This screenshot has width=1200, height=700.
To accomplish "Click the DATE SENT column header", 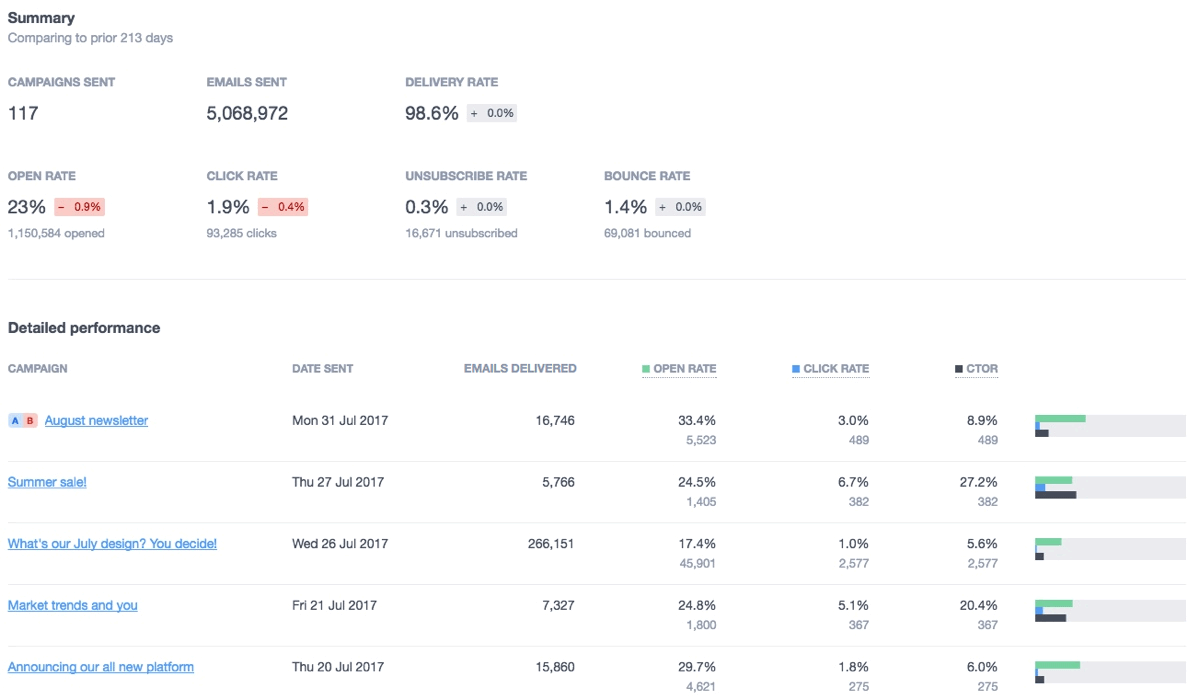I will pos(323,369).
